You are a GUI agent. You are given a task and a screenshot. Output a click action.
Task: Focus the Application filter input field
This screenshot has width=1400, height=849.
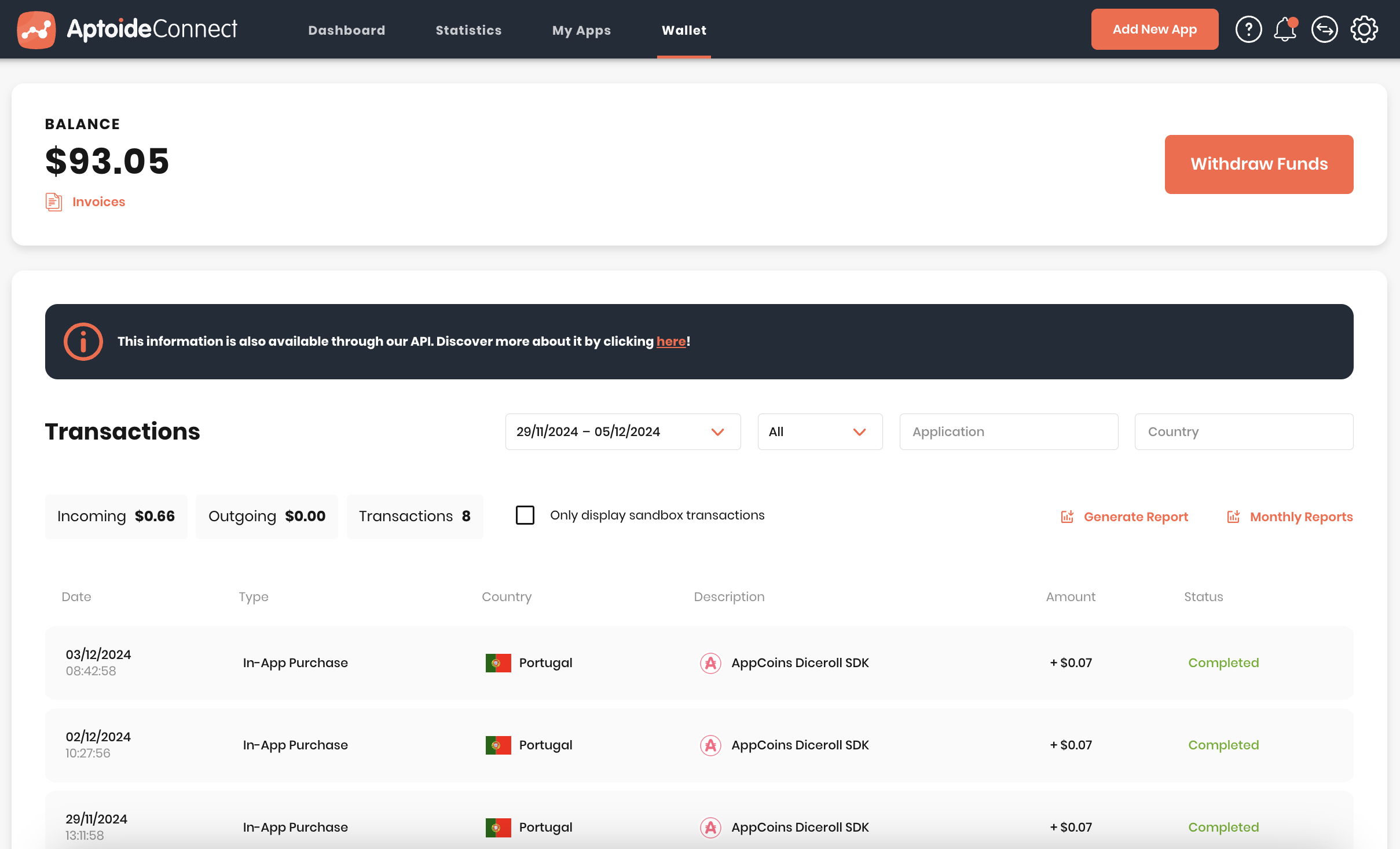(x=1009, y=432)
